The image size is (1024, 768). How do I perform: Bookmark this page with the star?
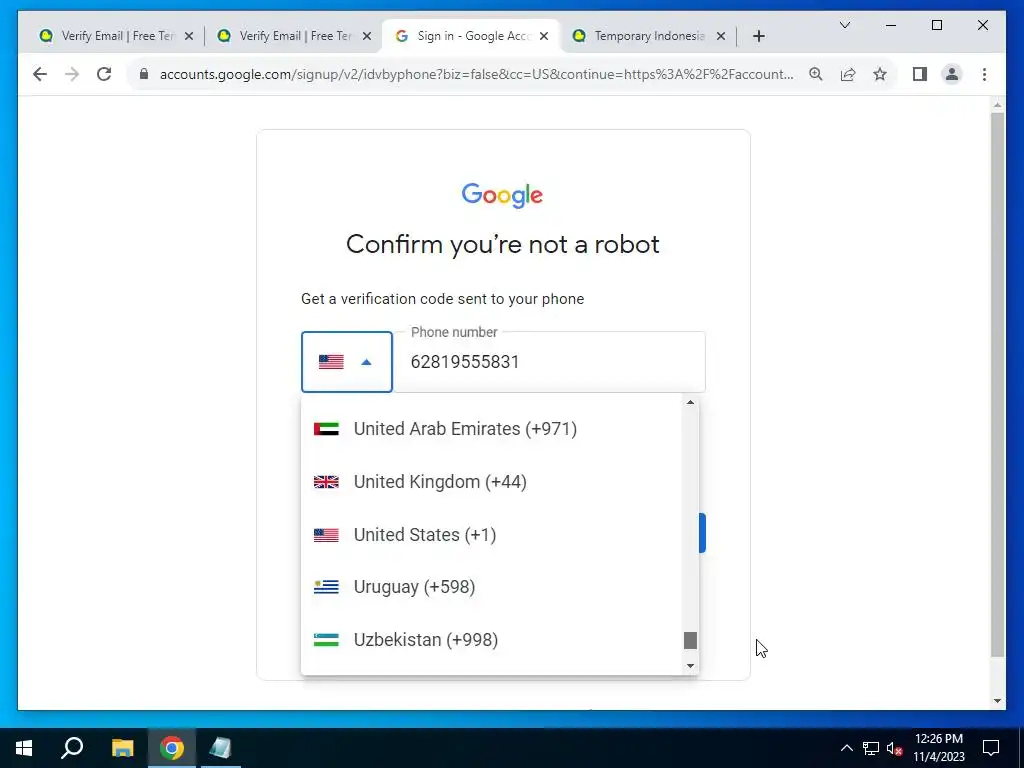pyautogui.click(x=880, y=74)
